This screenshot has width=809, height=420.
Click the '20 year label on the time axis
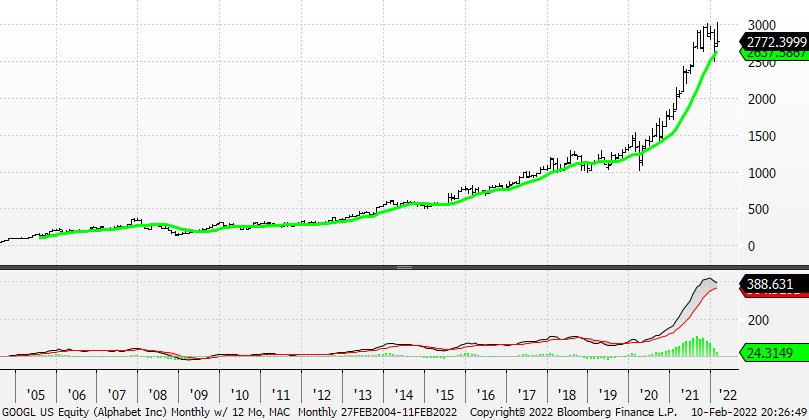pos(649,395)
